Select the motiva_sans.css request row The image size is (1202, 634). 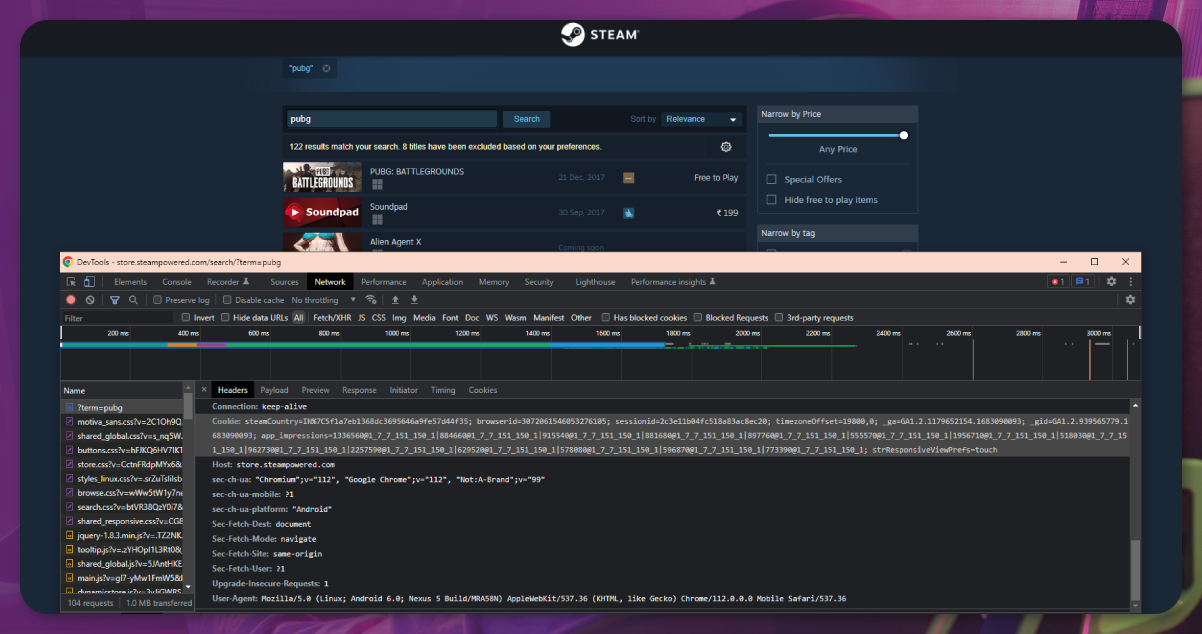coord(121,422)
